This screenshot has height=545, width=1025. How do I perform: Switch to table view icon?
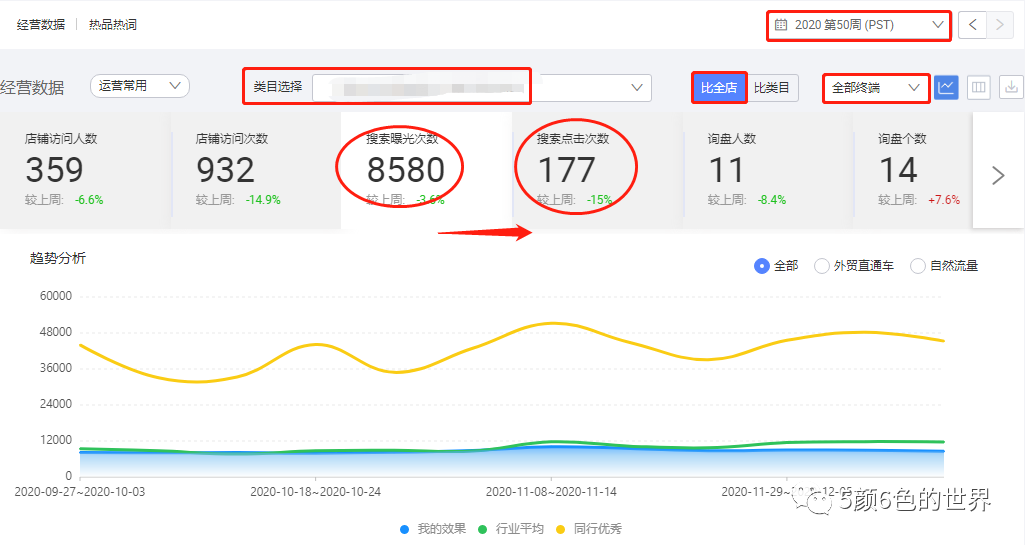(979, 87)
